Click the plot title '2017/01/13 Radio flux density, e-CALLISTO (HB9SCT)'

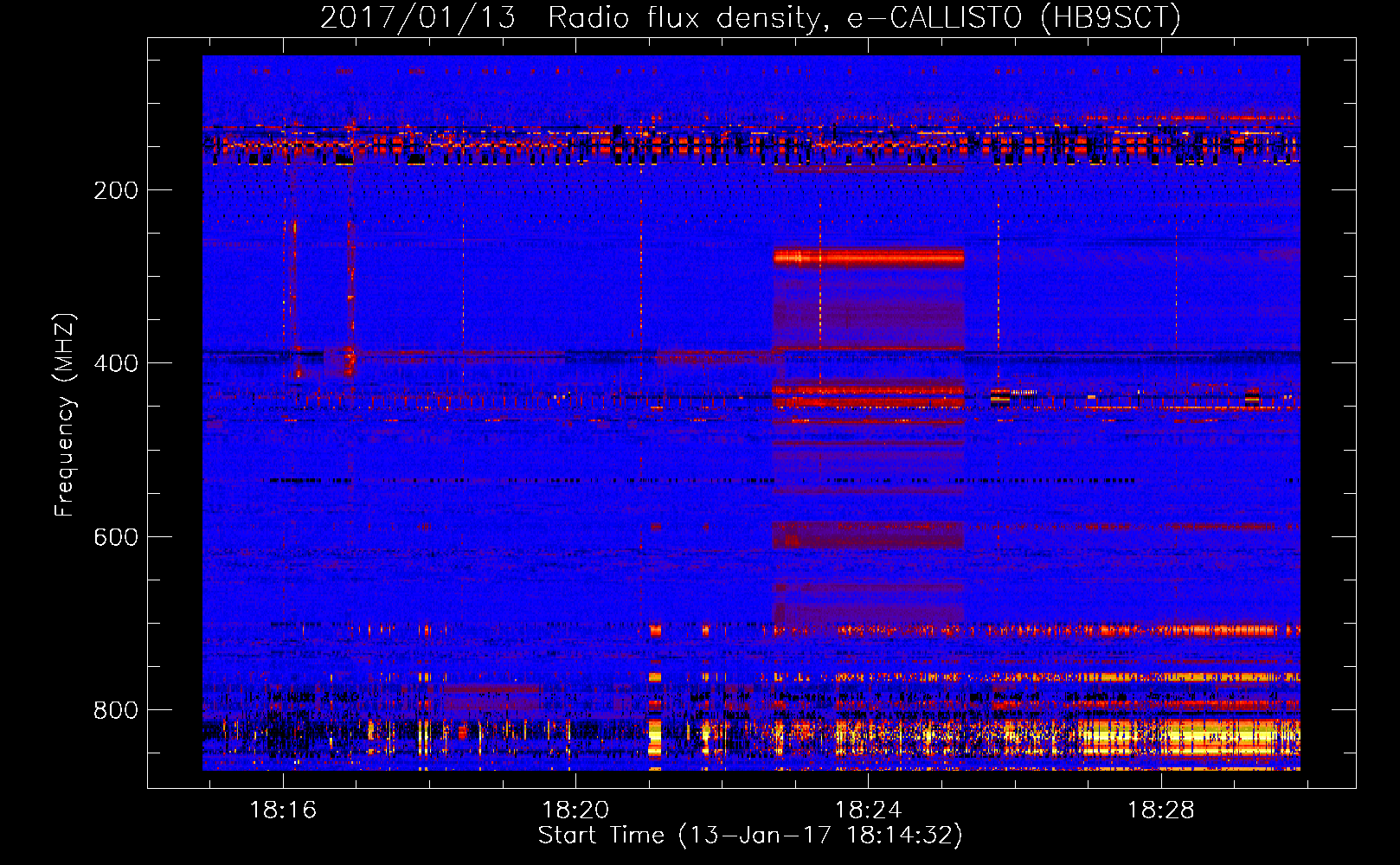coord(750,18)
